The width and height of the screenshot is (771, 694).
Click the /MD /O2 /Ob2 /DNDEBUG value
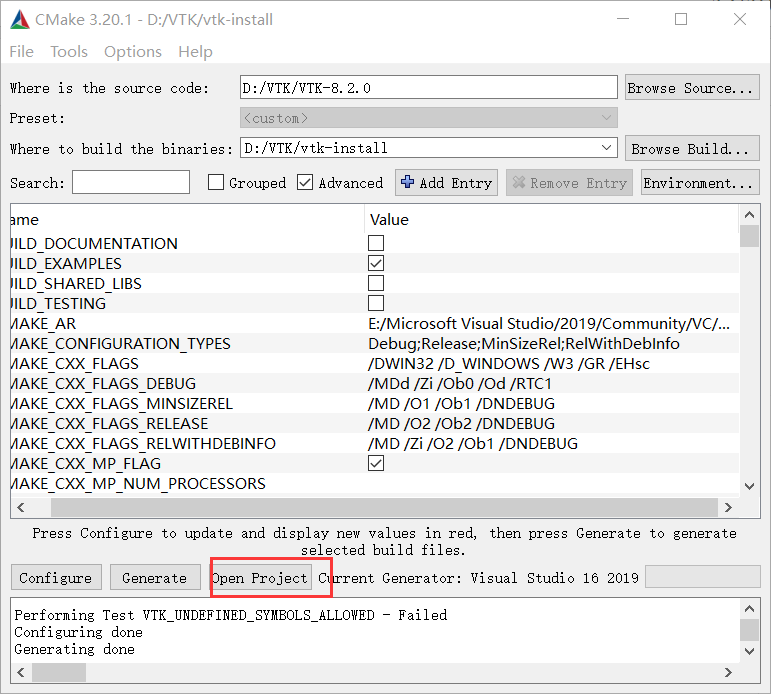click(461, 423)
